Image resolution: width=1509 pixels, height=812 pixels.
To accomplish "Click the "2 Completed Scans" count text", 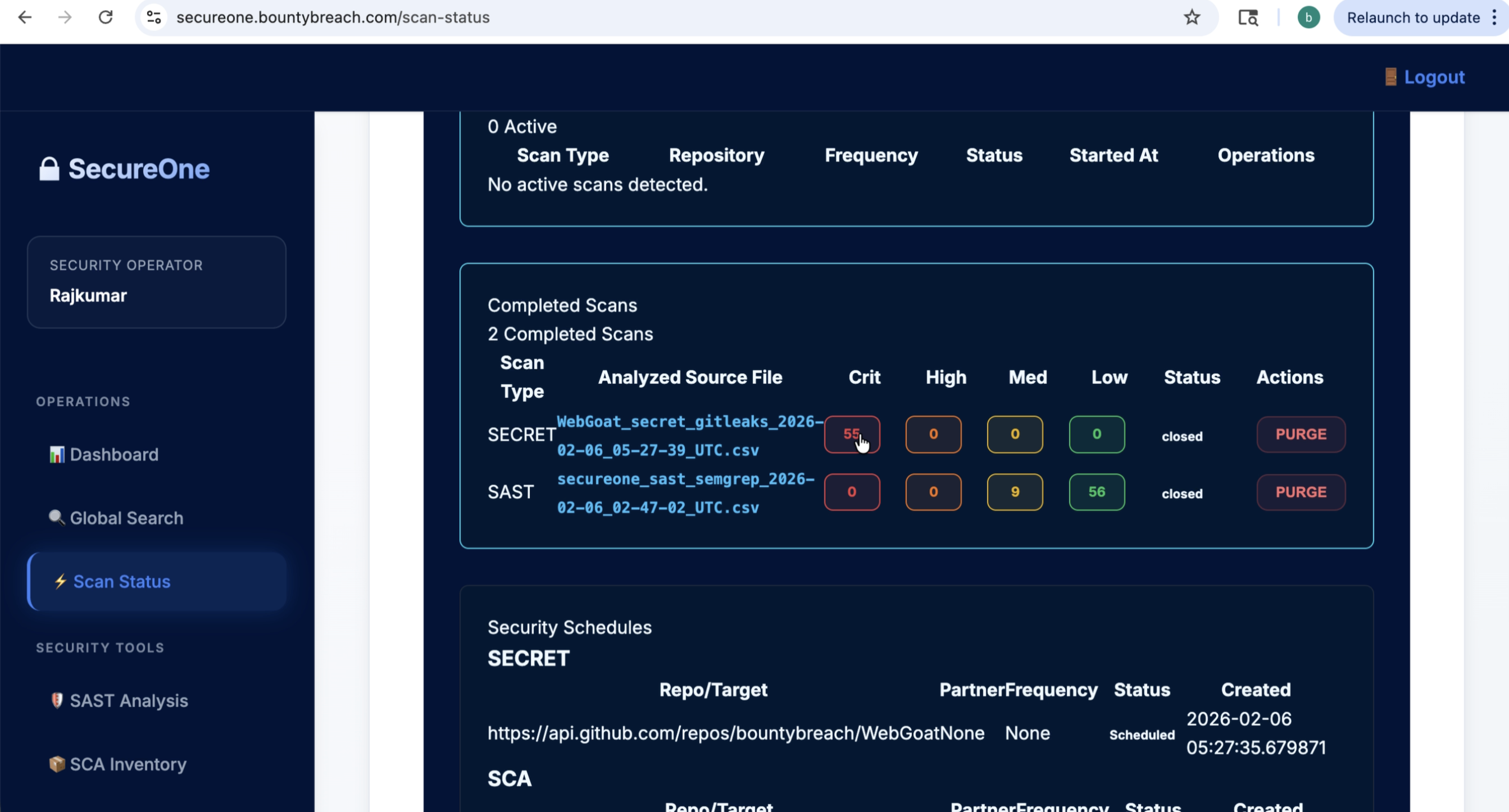I will click(570, 334).
